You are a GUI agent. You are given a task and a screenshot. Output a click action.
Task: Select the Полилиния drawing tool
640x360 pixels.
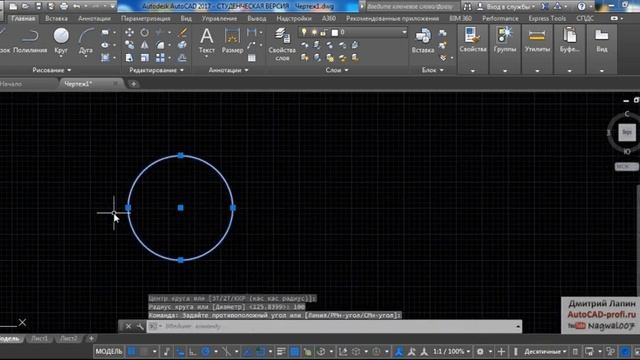(30, 41)
